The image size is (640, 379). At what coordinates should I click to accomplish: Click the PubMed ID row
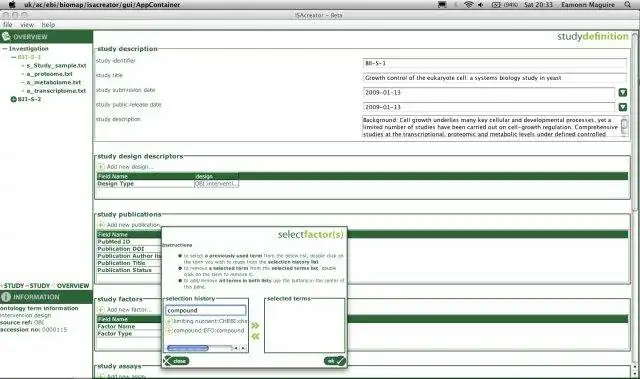pyautogui.click(x=129, y=242)
